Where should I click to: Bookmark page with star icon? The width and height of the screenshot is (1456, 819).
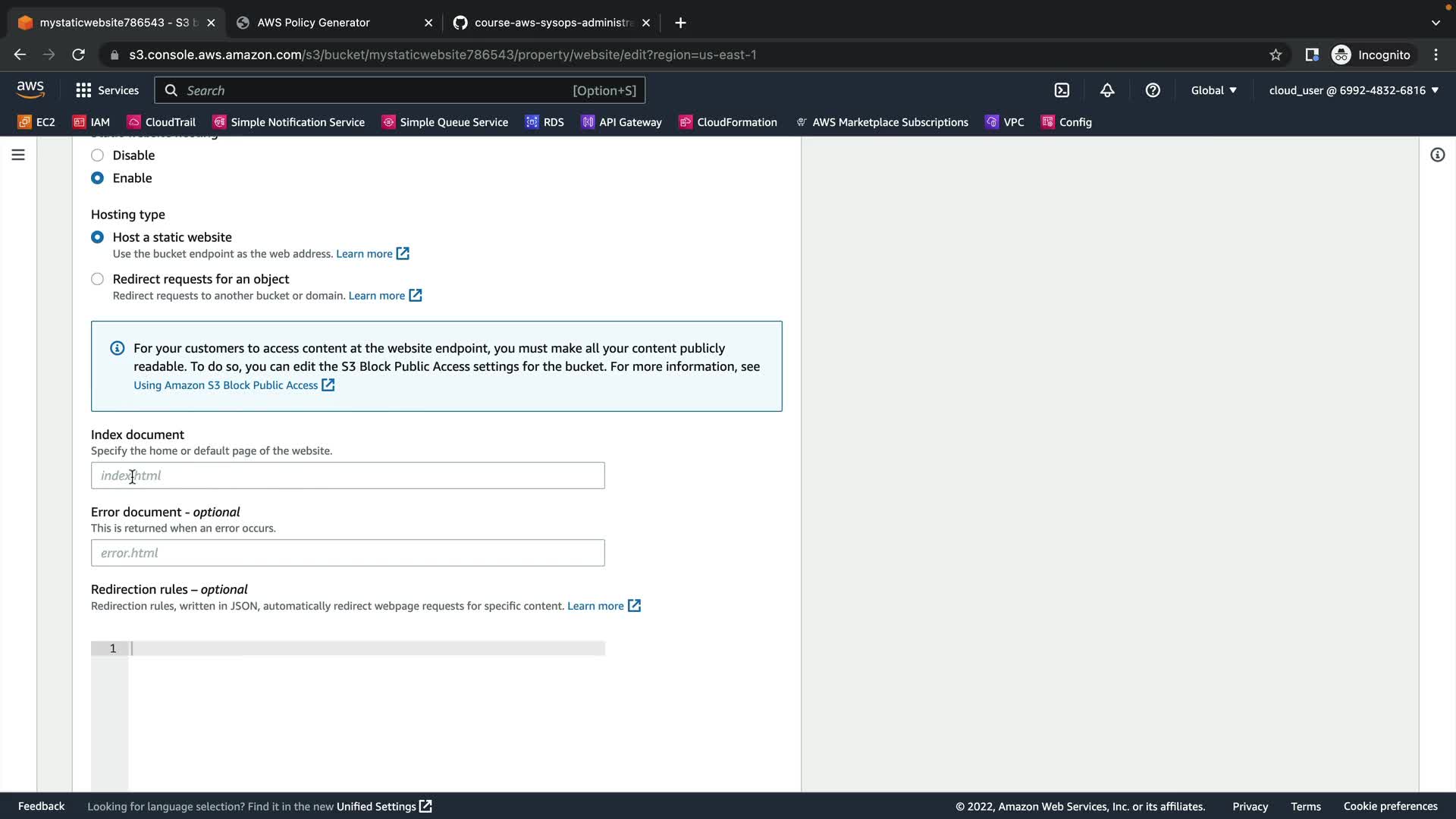click(x=1276, y=55)
